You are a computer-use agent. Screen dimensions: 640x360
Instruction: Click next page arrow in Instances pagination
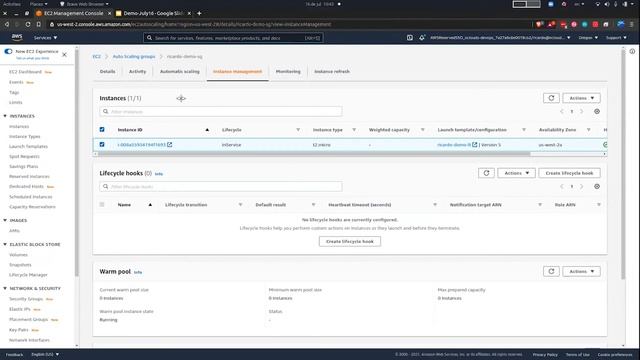click(x=582, y=111)
